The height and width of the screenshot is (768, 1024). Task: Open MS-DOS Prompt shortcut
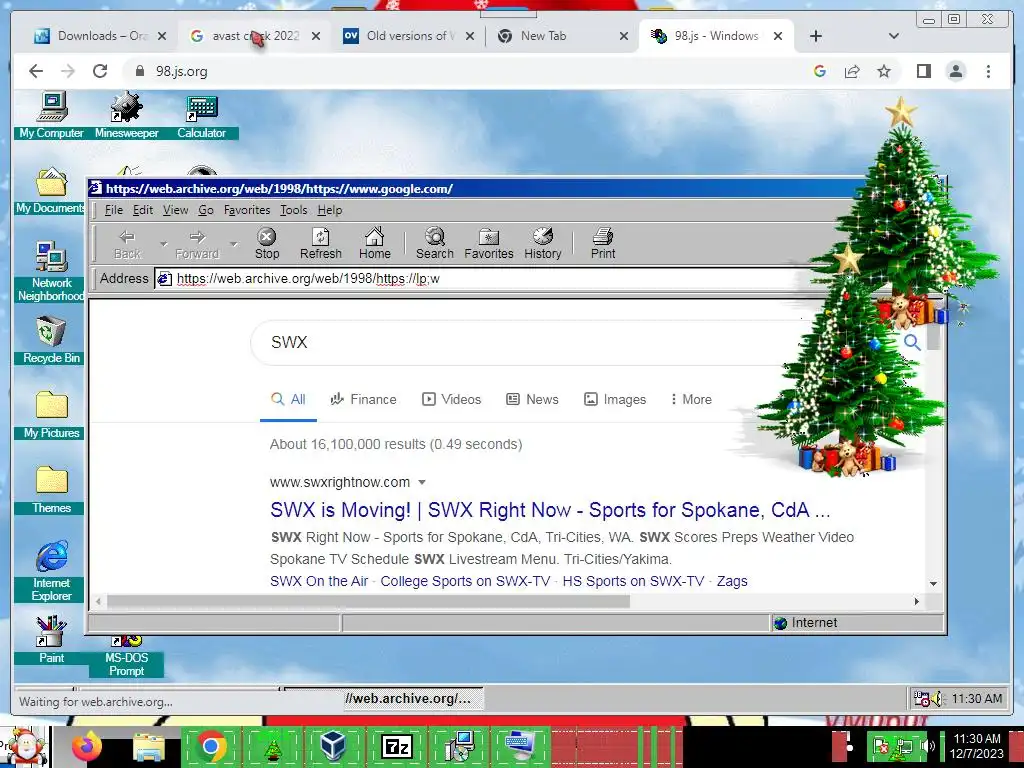(127, 656)
